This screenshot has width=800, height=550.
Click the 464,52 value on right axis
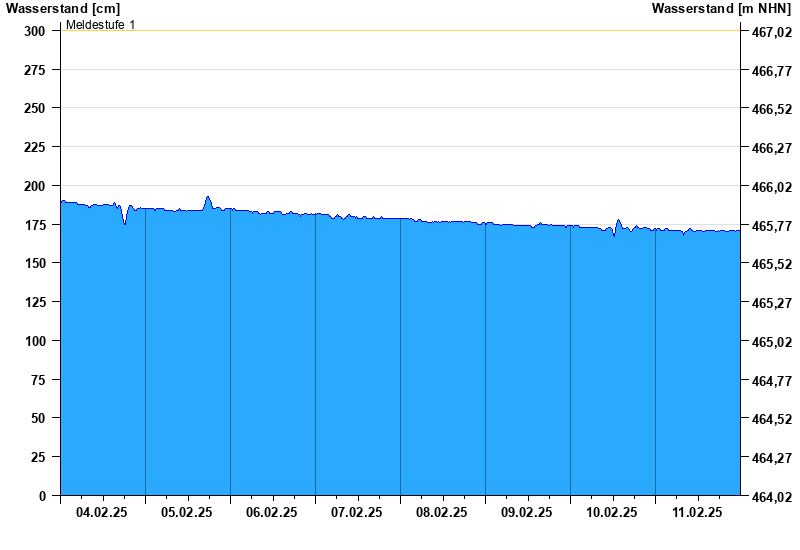coord(772,419)
